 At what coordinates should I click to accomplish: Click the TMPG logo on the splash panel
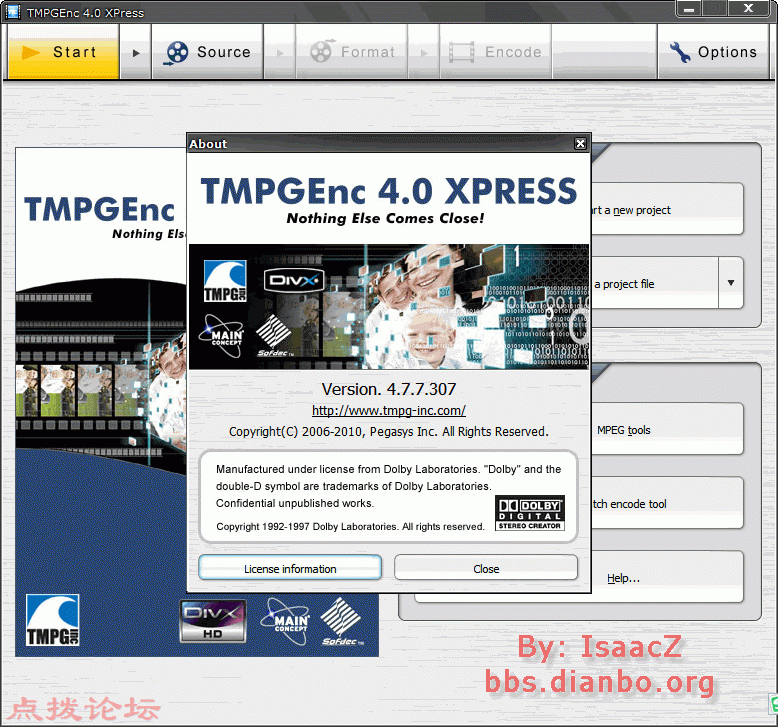(52, 620)
